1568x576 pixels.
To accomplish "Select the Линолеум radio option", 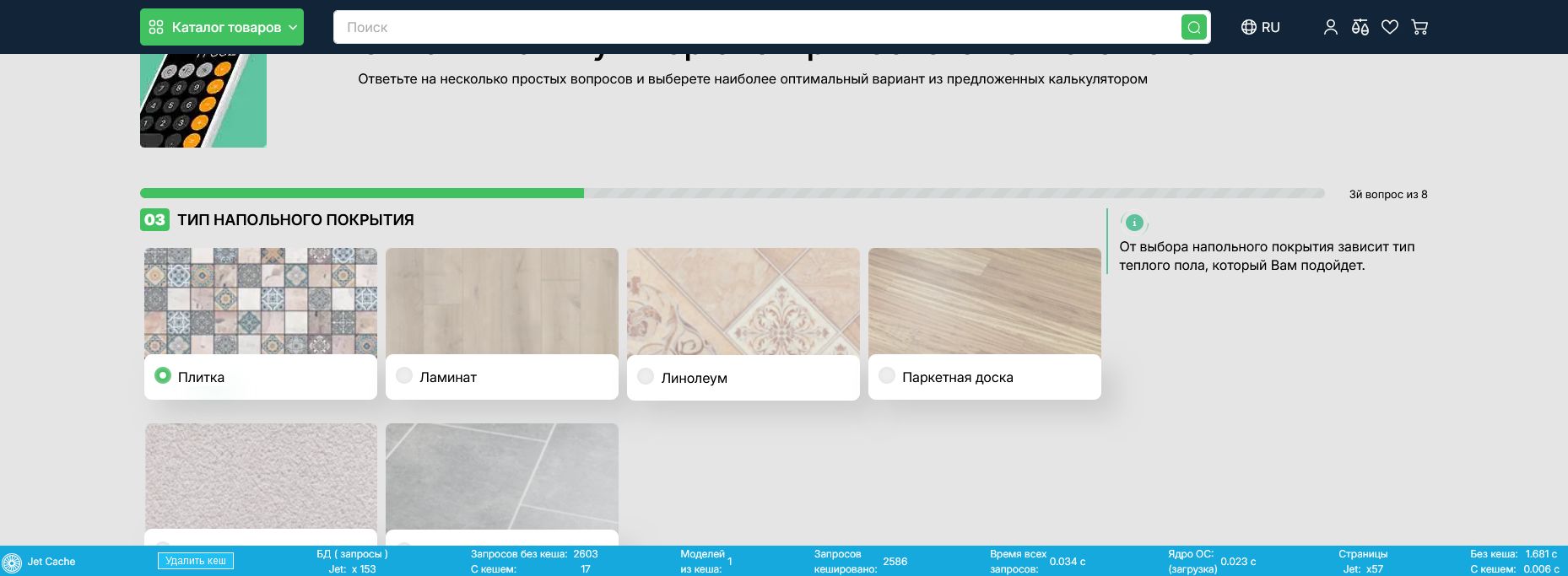I will point(646,376).
